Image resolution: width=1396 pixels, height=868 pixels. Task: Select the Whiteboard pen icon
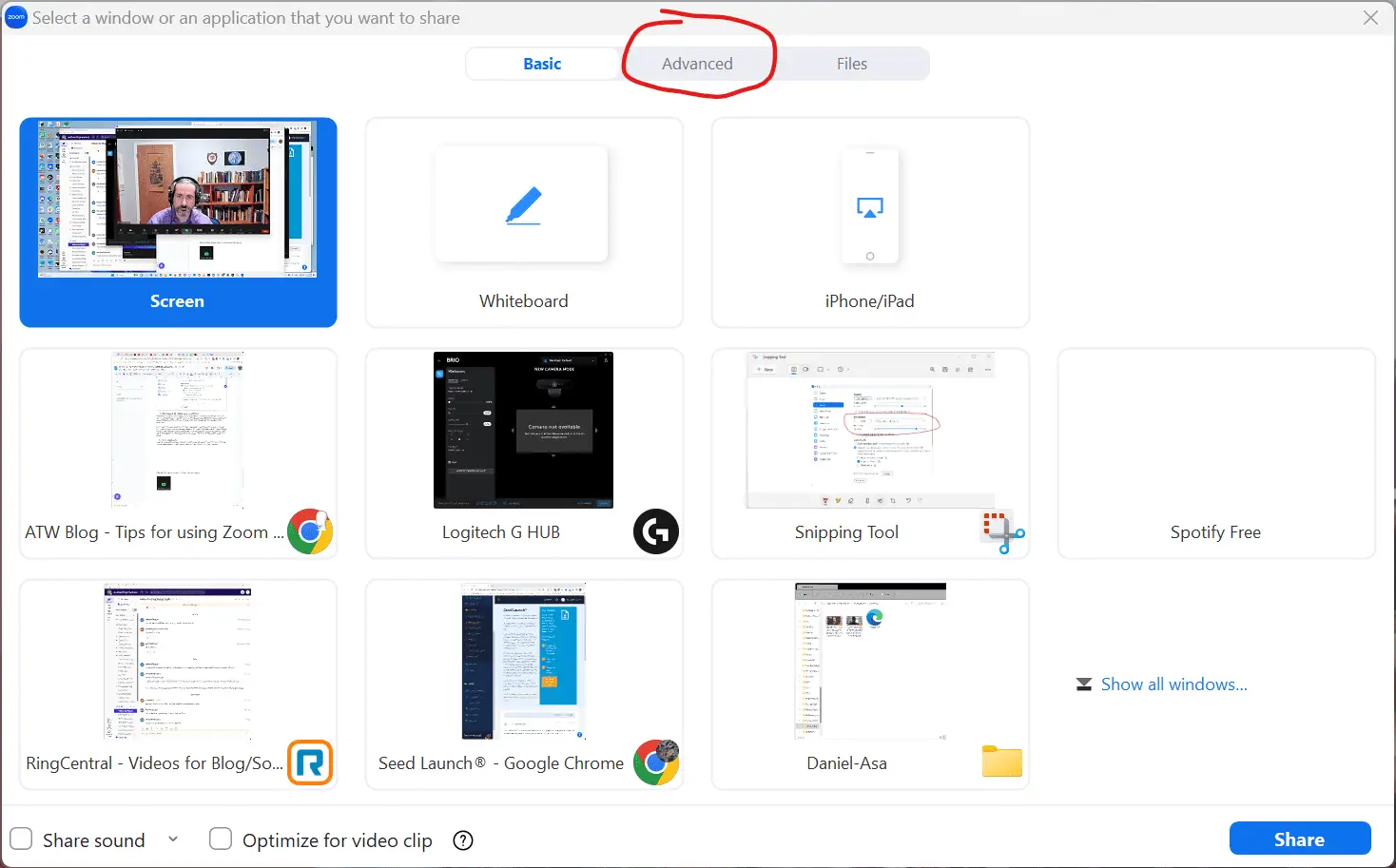pos(522,203)
